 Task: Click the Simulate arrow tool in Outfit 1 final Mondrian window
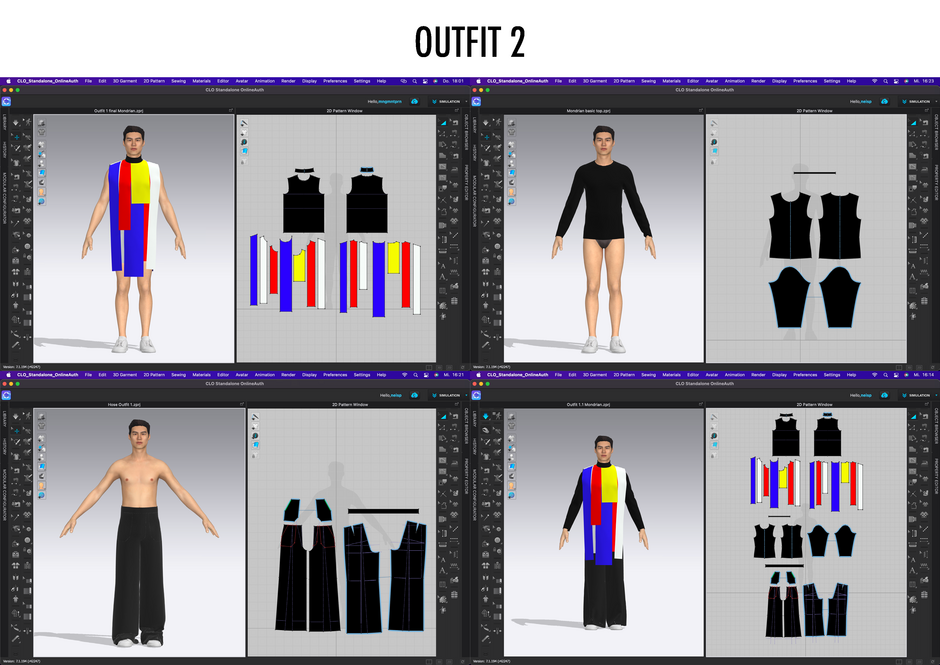point(16,122)
